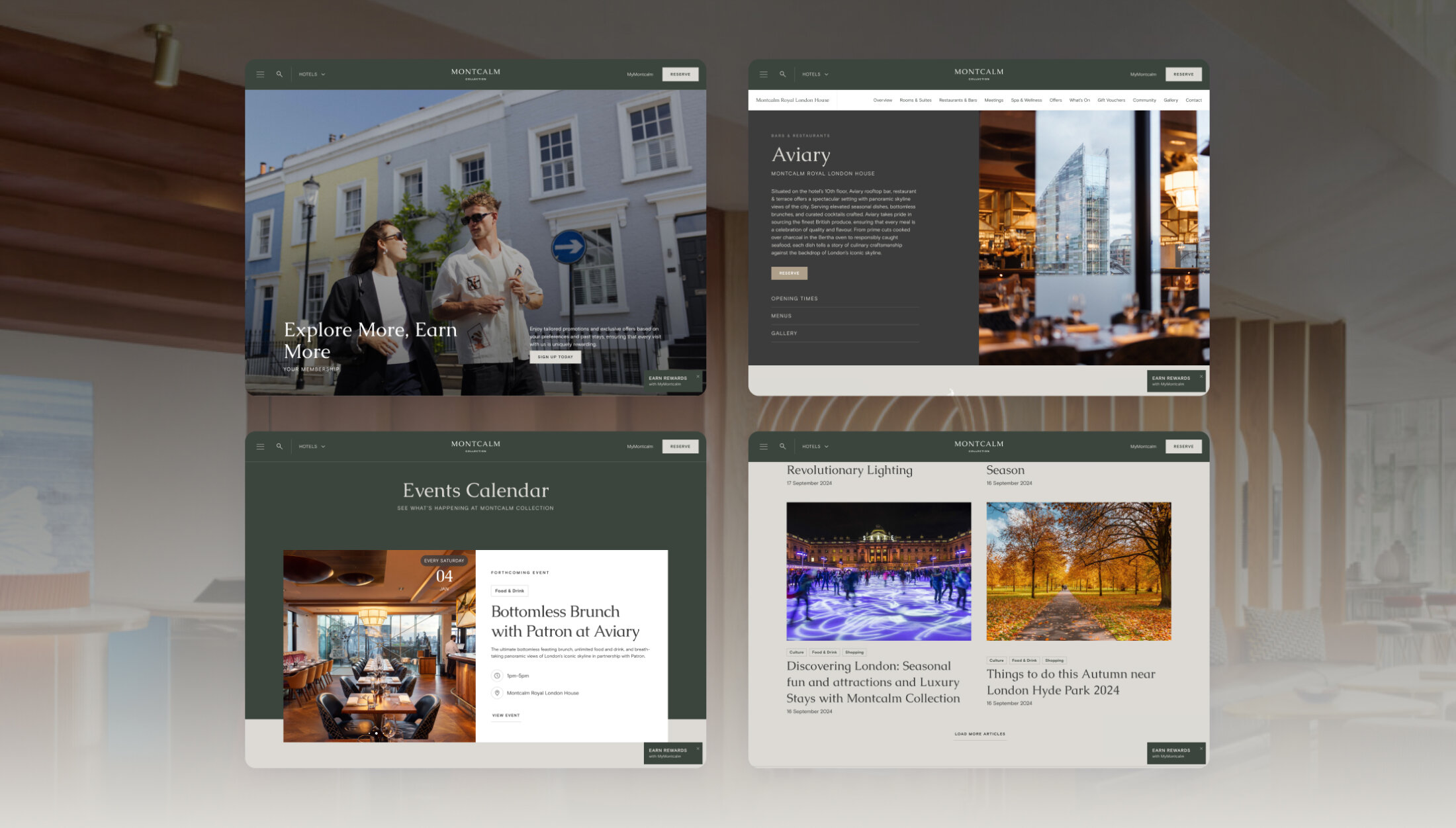Open the Rooms & Suites tab
This screenshot has height=828, width=1456.
(915, 100)
